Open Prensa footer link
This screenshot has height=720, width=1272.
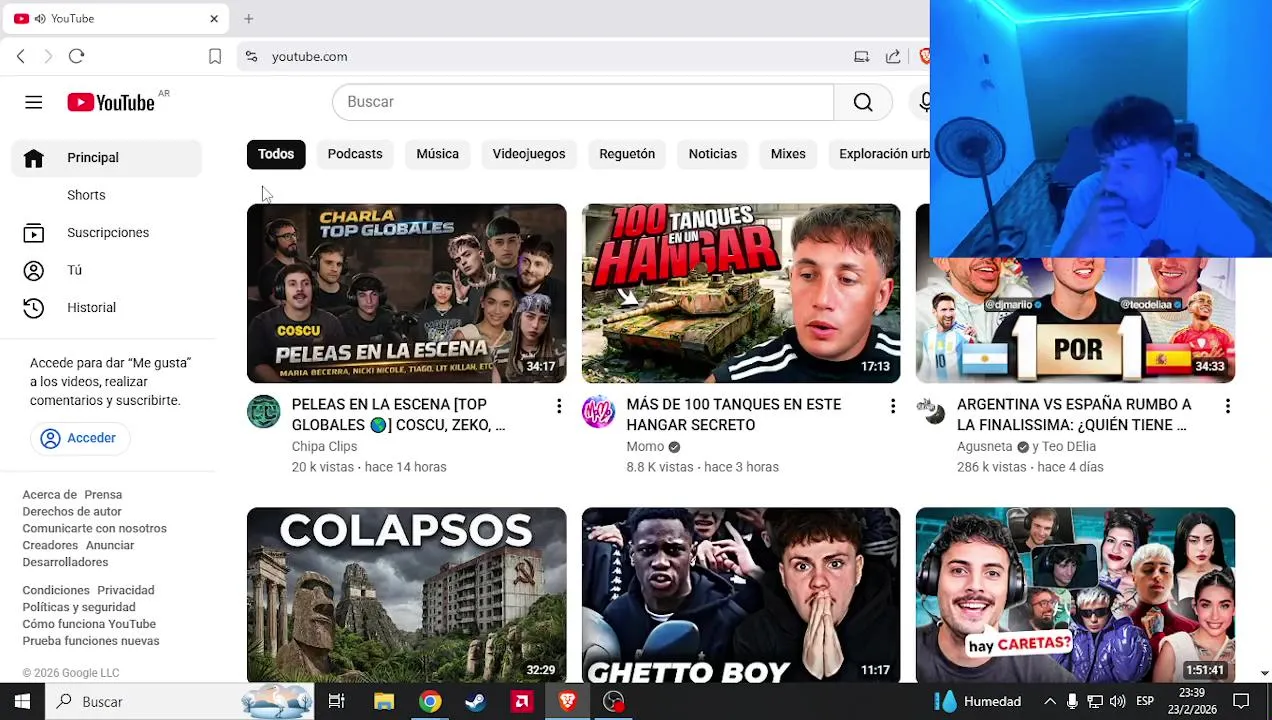click(x=103, y=495)
